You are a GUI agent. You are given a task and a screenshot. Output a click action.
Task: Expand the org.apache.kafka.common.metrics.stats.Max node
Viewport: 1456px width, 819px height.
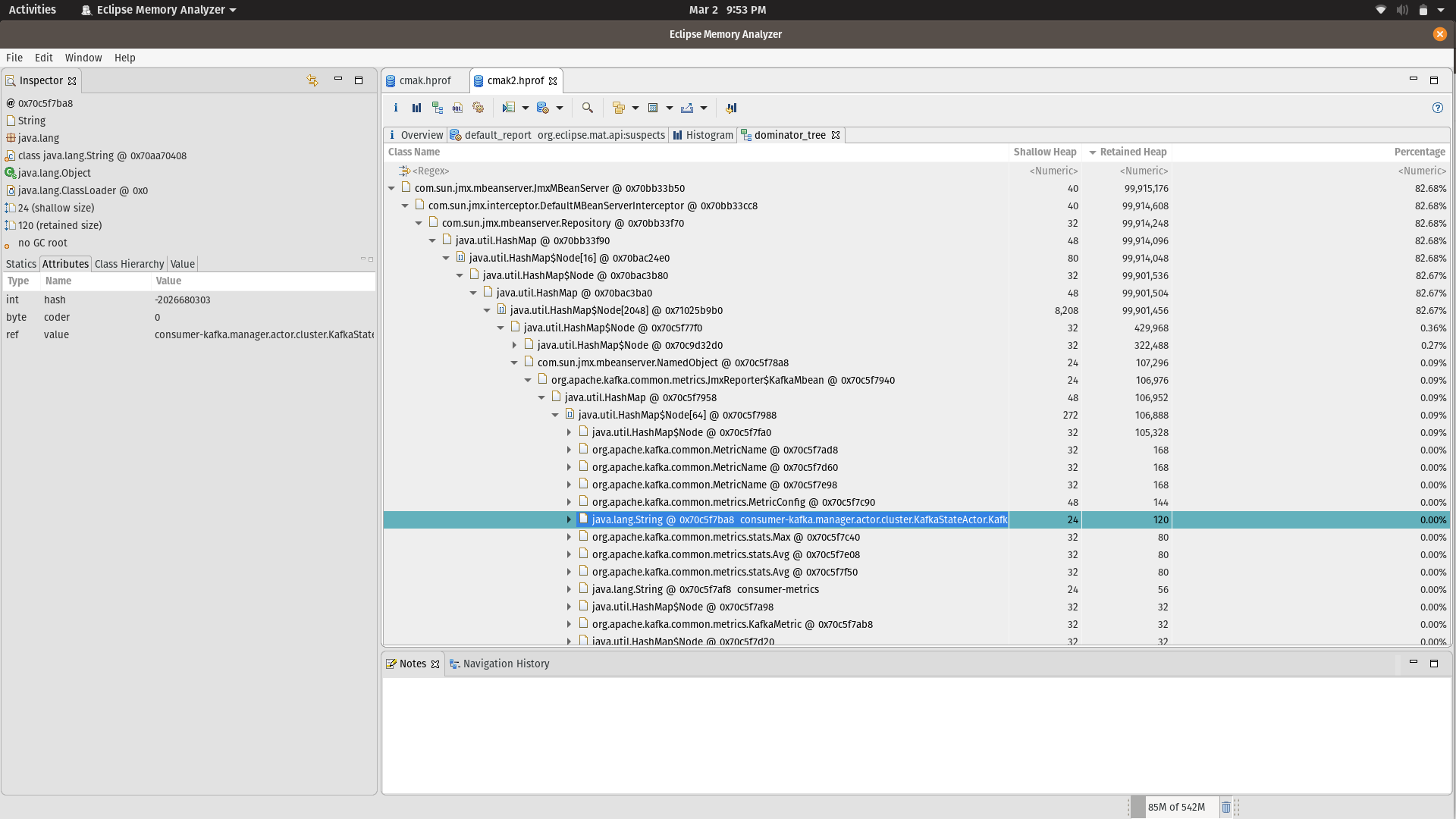pos(570,537)
